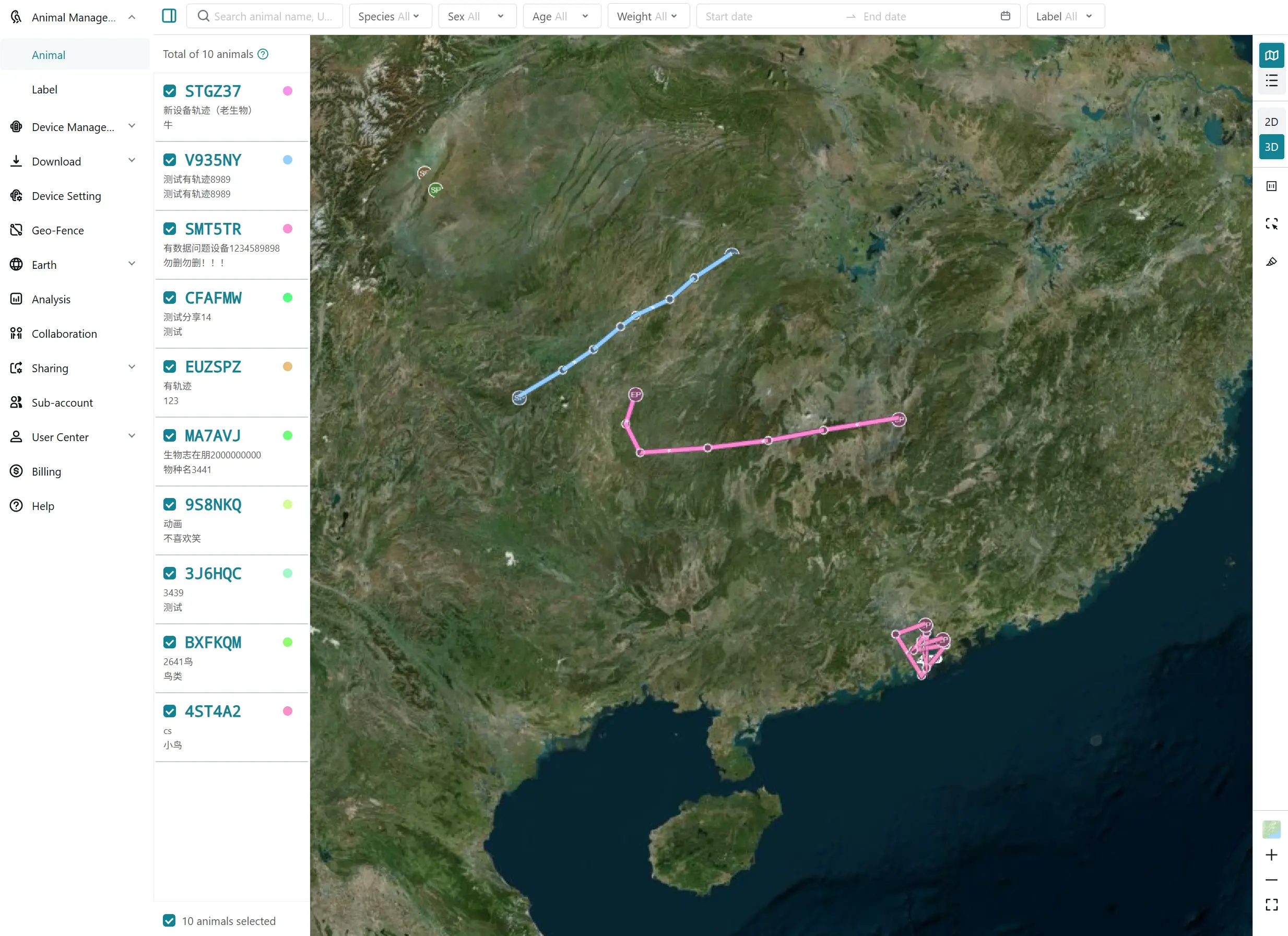Toggle the 10 animals selected checkbox
The height and width of the screenshot is (936, 1288).
click(x=169, y=921)
